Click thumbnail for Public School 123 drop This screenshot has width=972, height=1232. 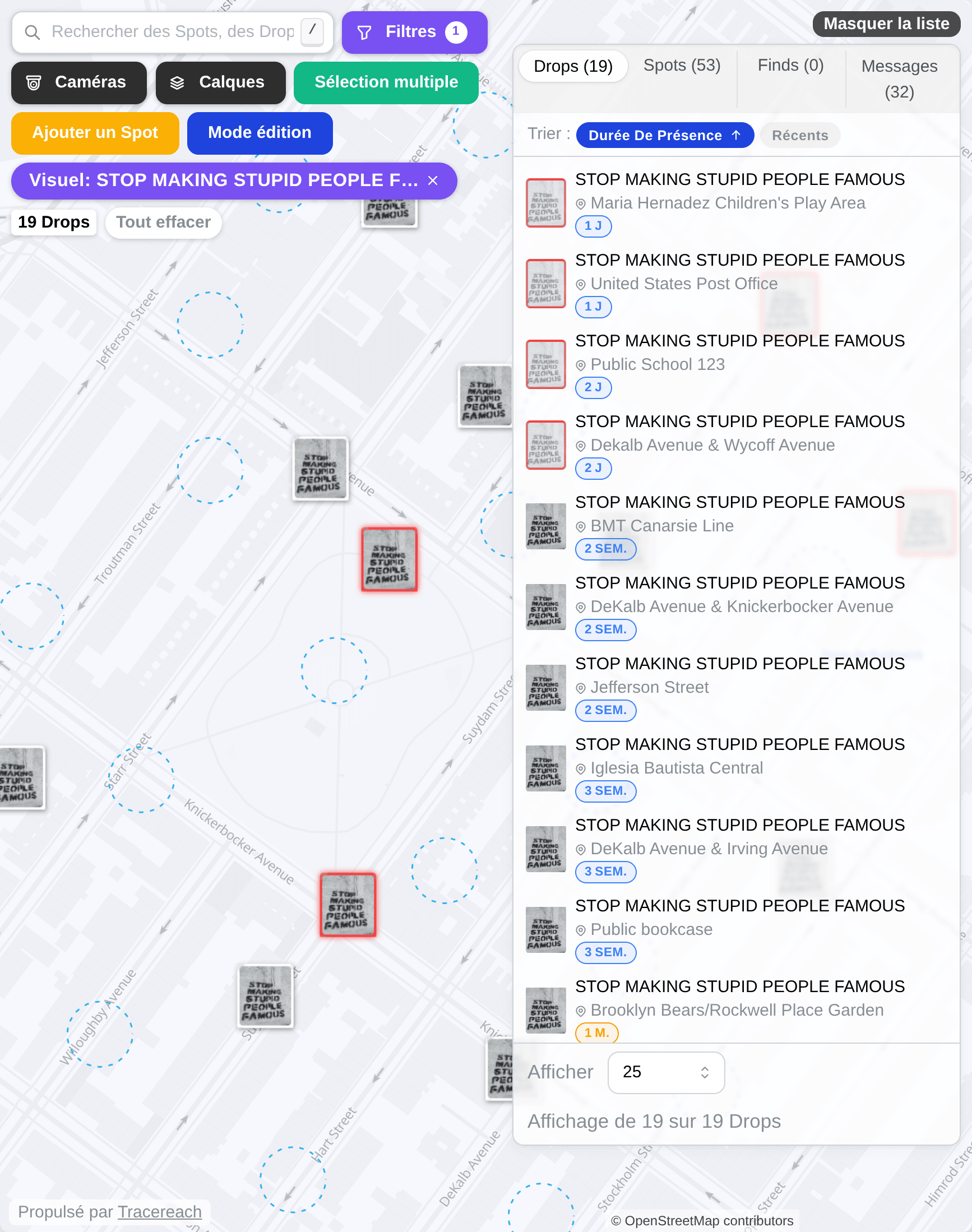tap(546, 365)
